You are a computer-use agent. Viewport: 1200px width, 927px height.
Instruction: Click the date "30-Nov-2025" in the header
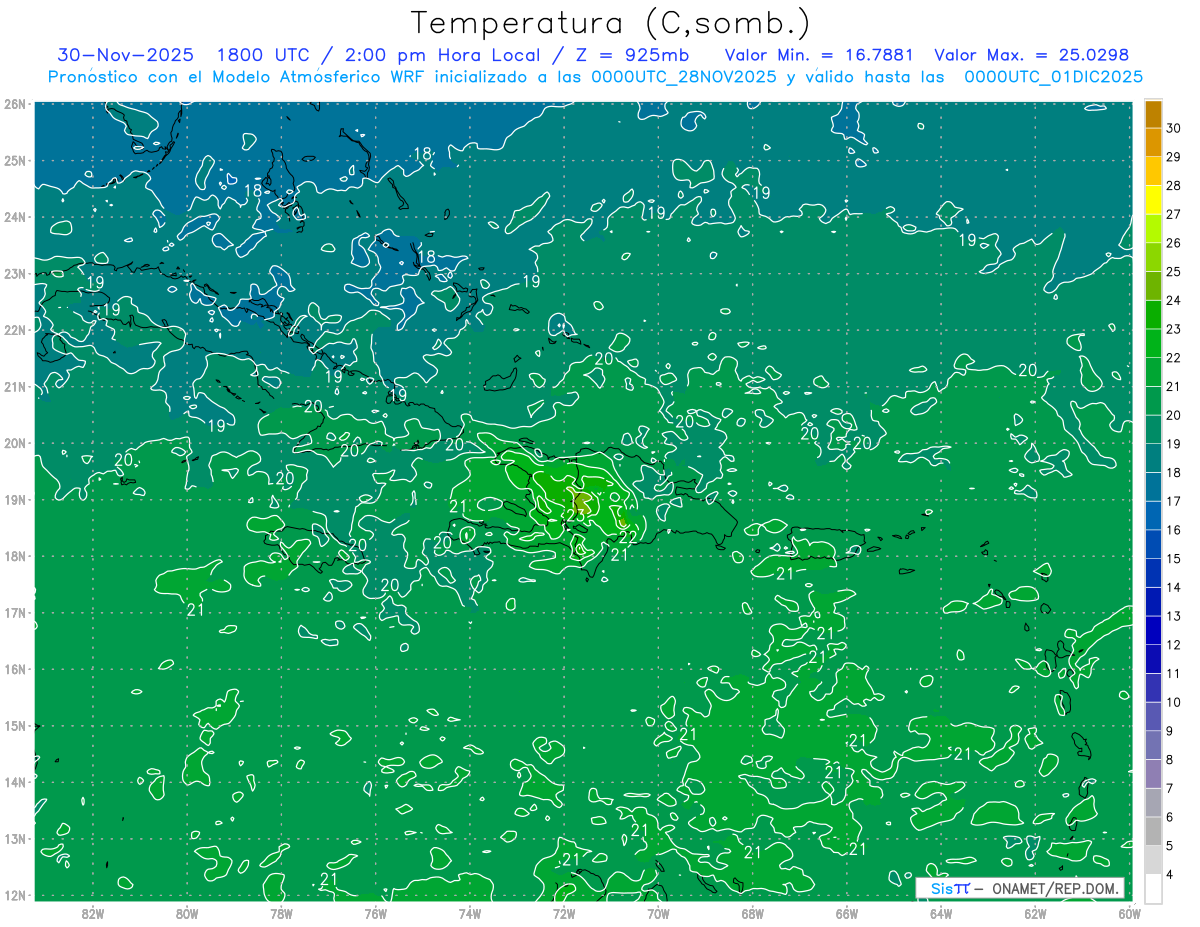pyautogui.click(x=126, y=55)
